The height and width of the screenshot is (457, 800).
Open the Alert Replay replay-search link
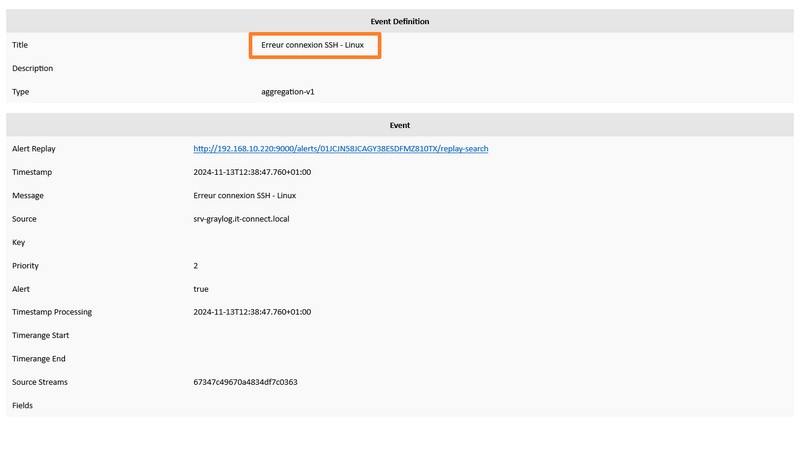click(341, 148)
